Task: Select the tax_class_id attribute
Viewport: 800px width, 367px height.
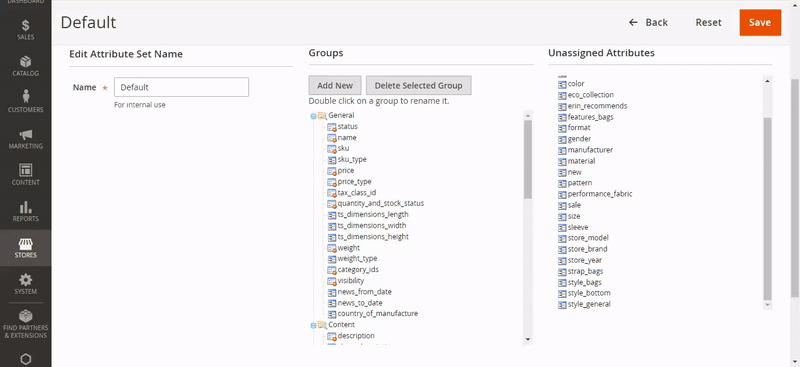Action: click(357, 193)
